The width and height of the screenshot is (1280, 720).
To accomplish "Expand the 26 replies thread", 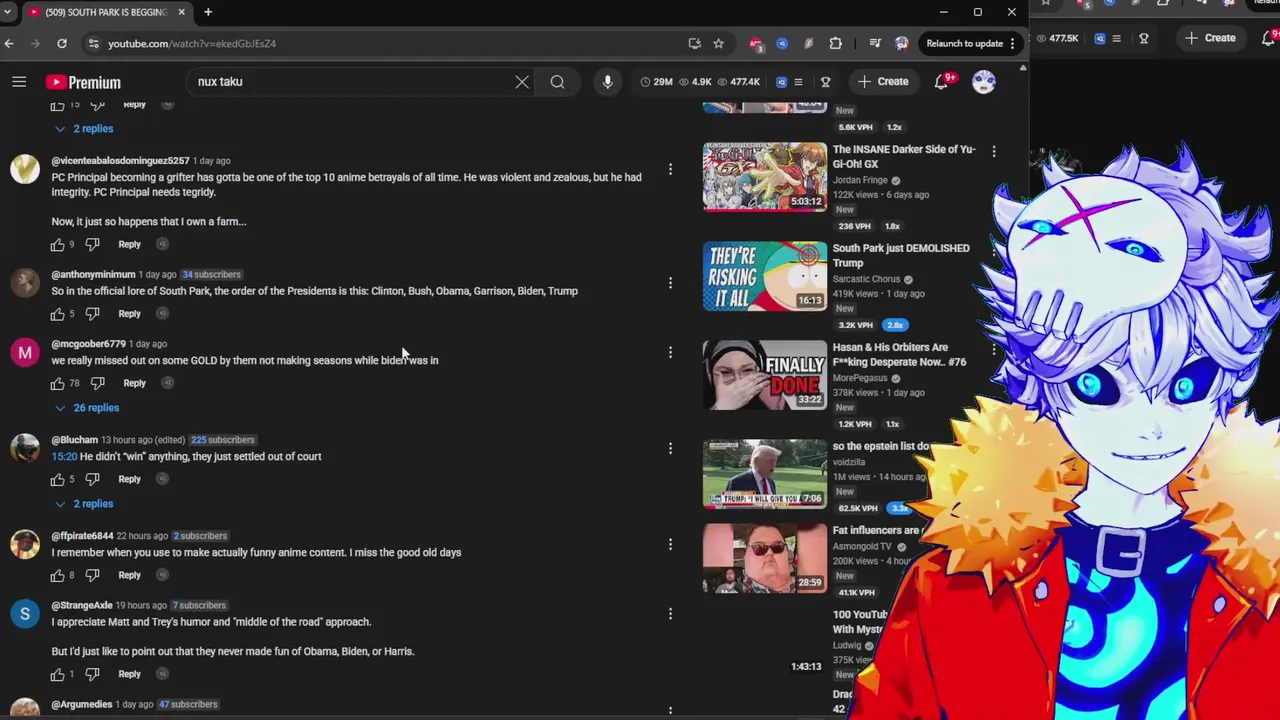I will click(x=86, y=408).
